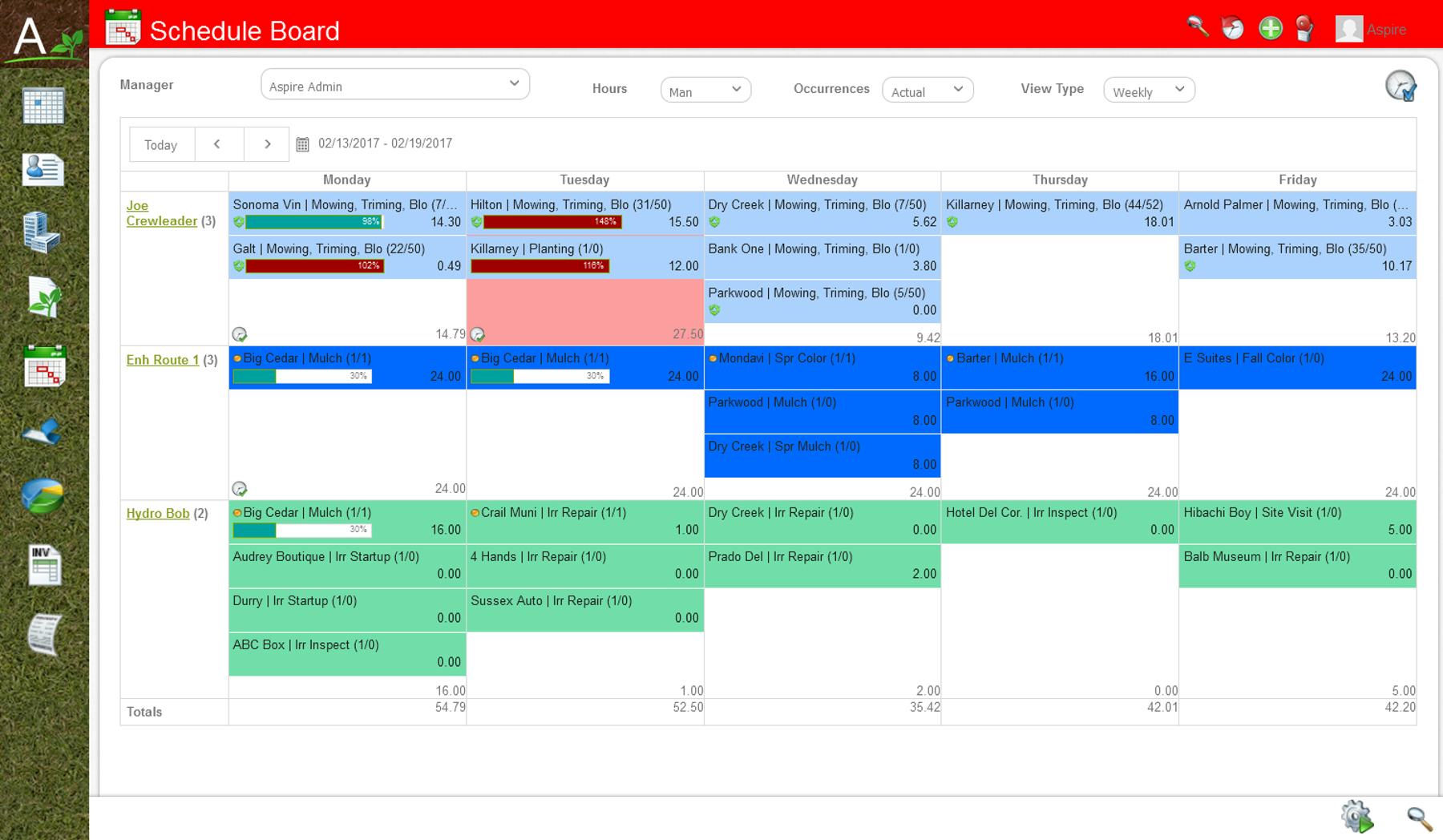Screen dimensions: 1443x840
Task: Click the 98% progress bar on Sonoma Vin
Action: pyautogui.click(x=314, y=222)
